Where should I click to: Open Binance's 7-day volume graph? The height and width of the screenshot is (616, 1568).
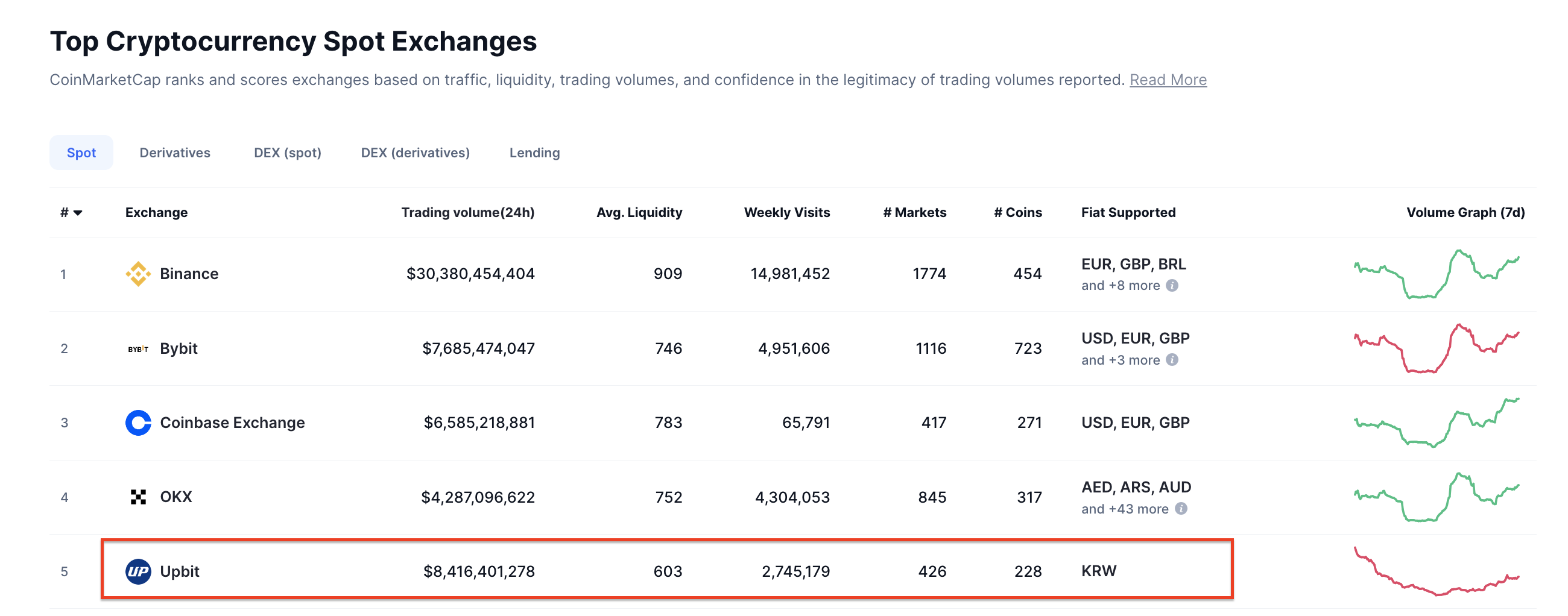[1437, 274]
